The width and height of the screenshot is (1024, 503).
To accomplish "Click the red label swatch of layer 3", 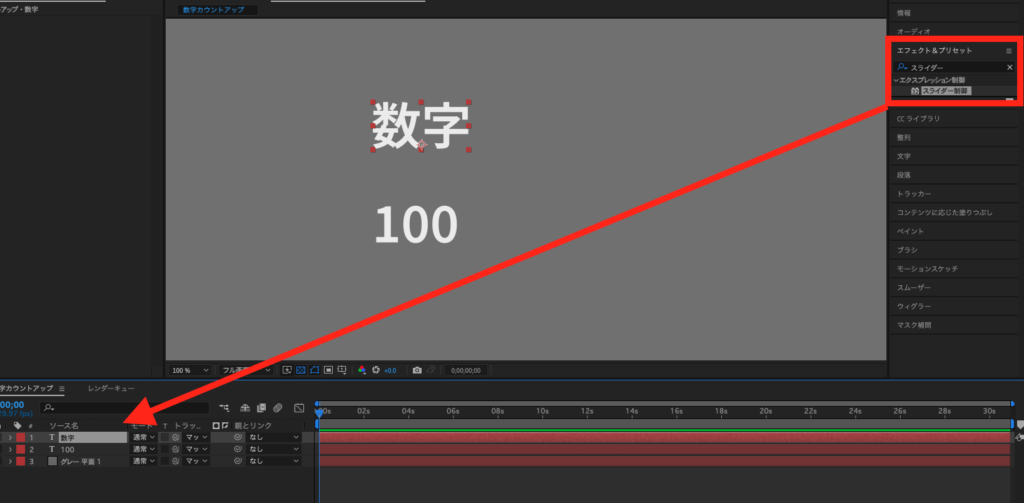I will coord(20,461).
